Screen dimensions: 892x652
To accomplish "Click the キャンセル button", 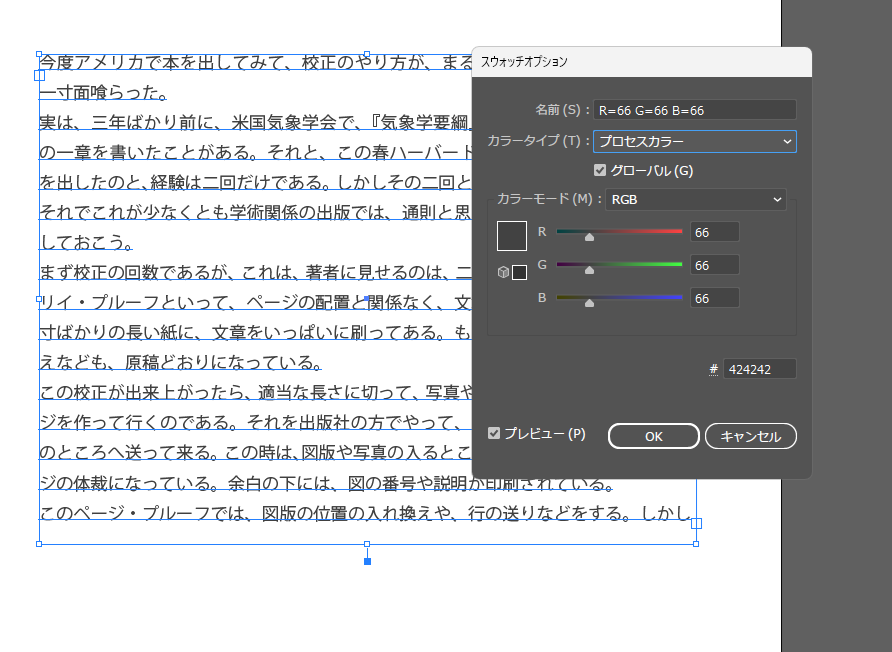I will tap(750, 436).
